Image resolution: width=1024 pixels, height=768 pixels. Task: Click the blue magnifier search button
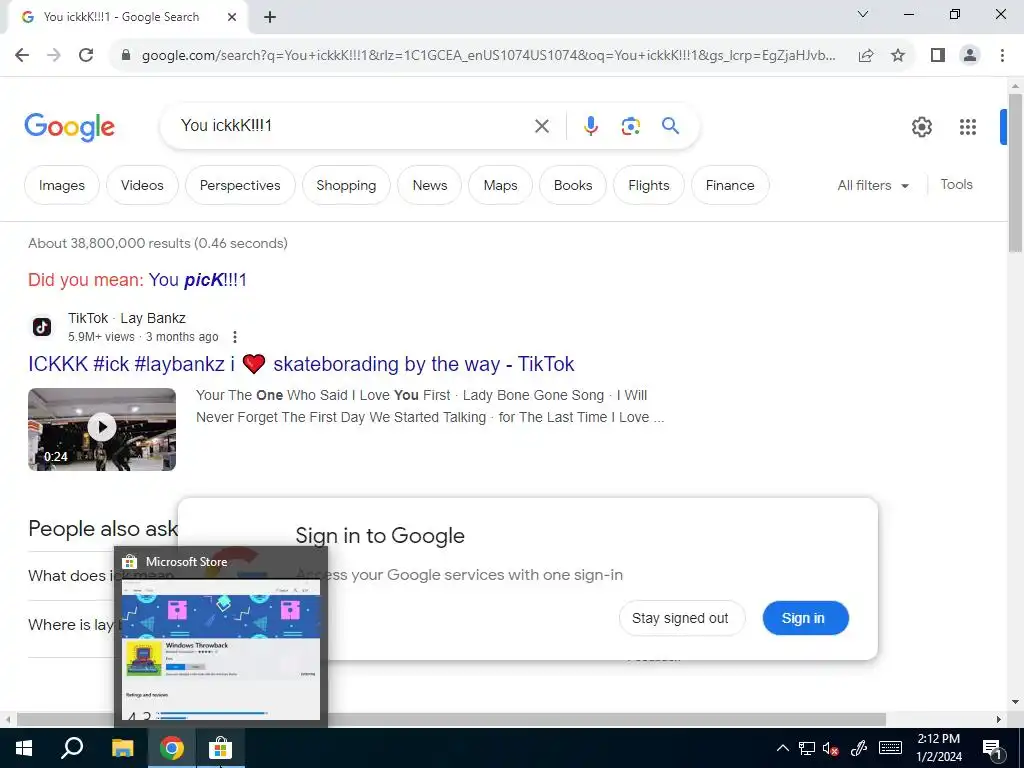tap(670, 125)
